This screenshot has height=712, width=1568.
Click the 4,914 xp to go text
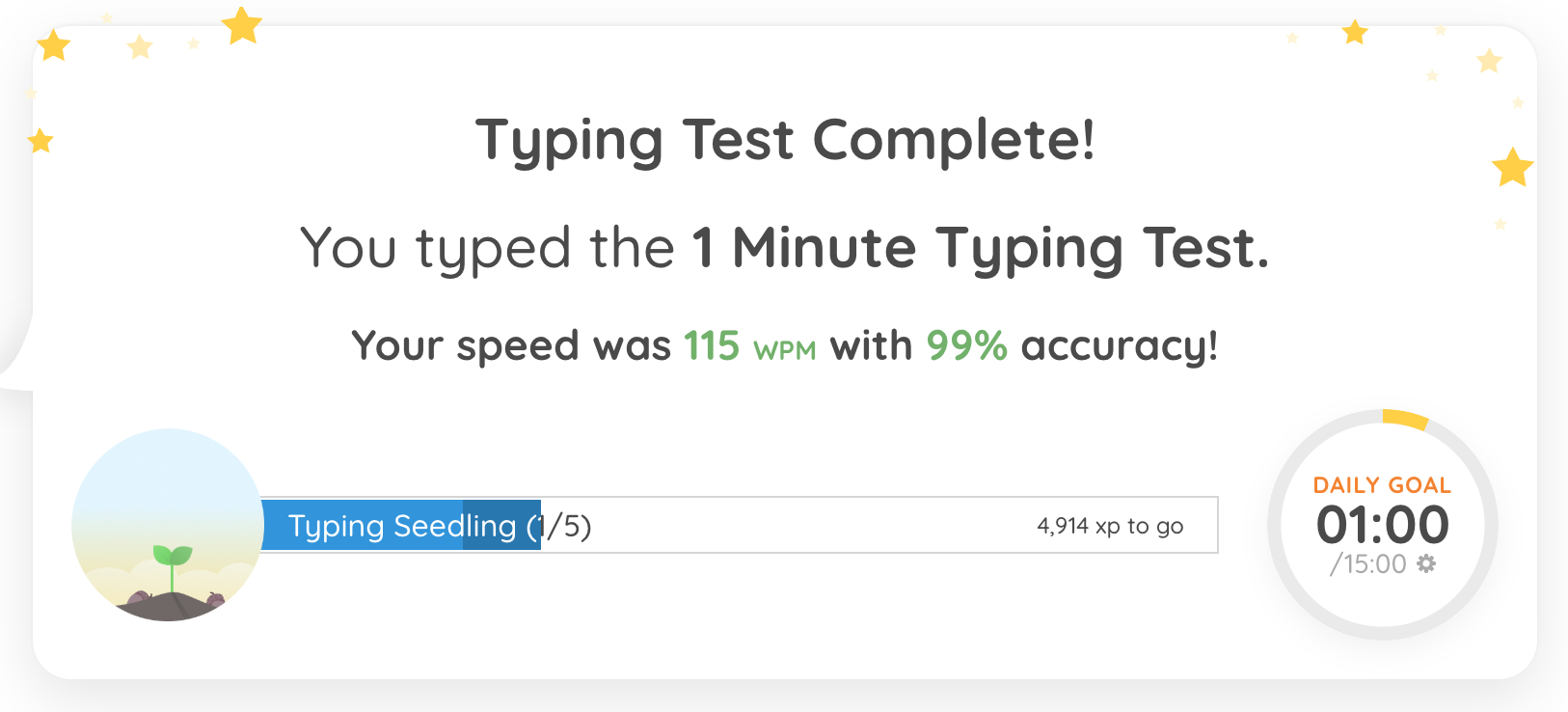tap(1110, 526)
